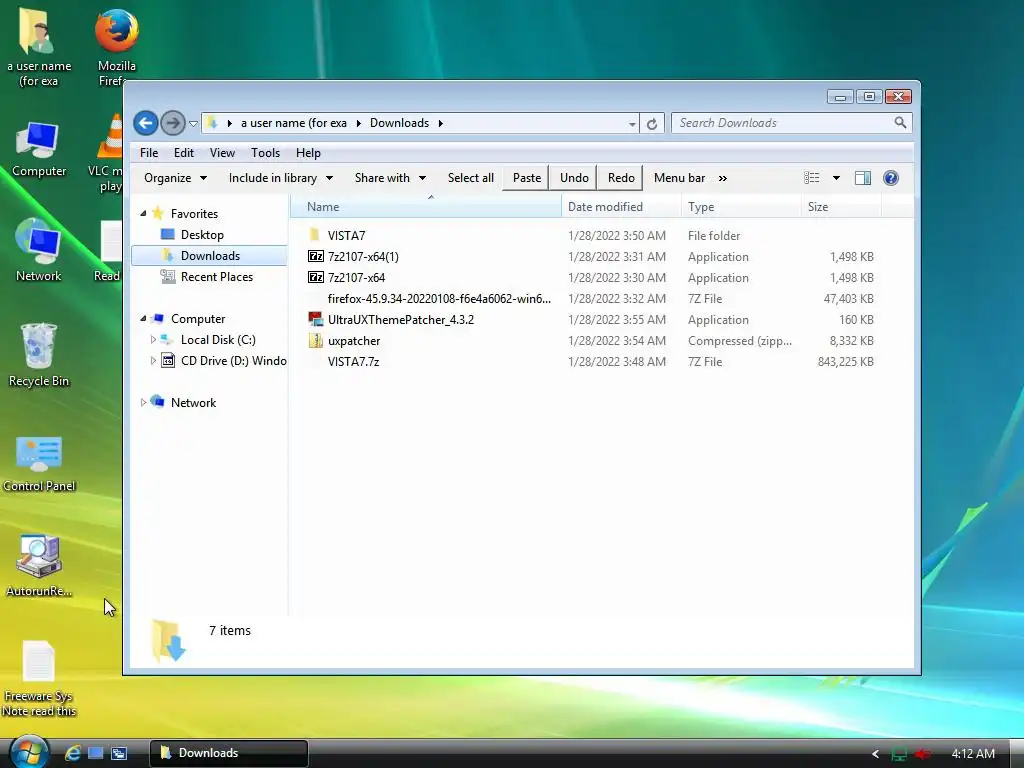Select Downloads in Favorites

(210, 255)
